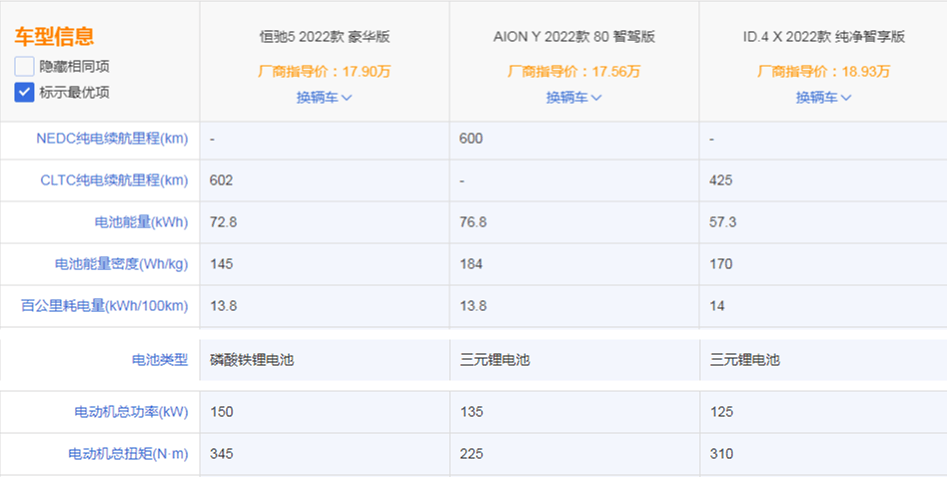Select the CLTC纯电续航里程(km) row label
This screenshot has width=947, height=477.
pyautogui.click(x=114, y=181)
